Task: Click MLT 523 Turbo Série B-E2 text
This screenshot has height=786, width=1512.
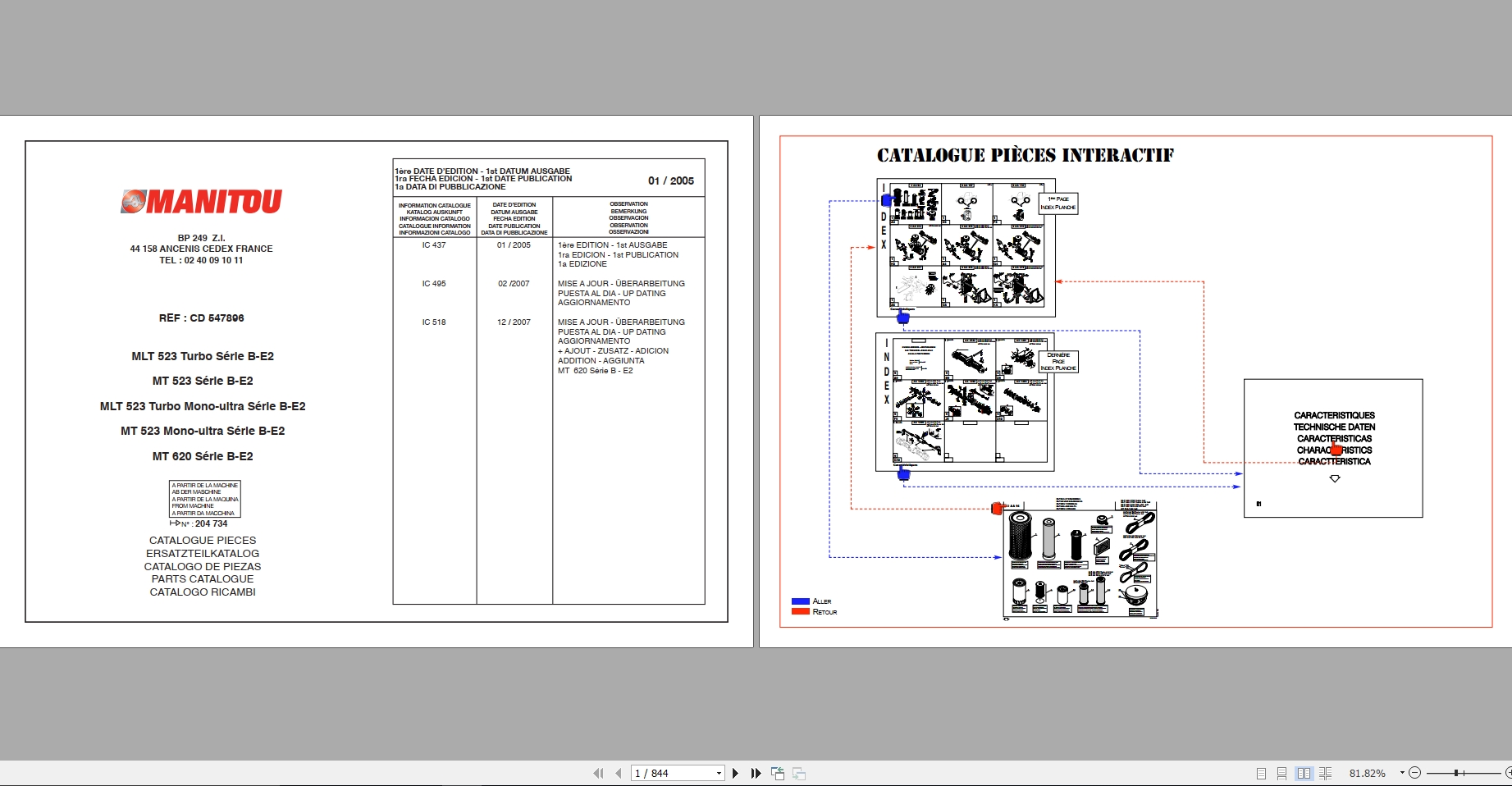Action: tap(203, 356)
